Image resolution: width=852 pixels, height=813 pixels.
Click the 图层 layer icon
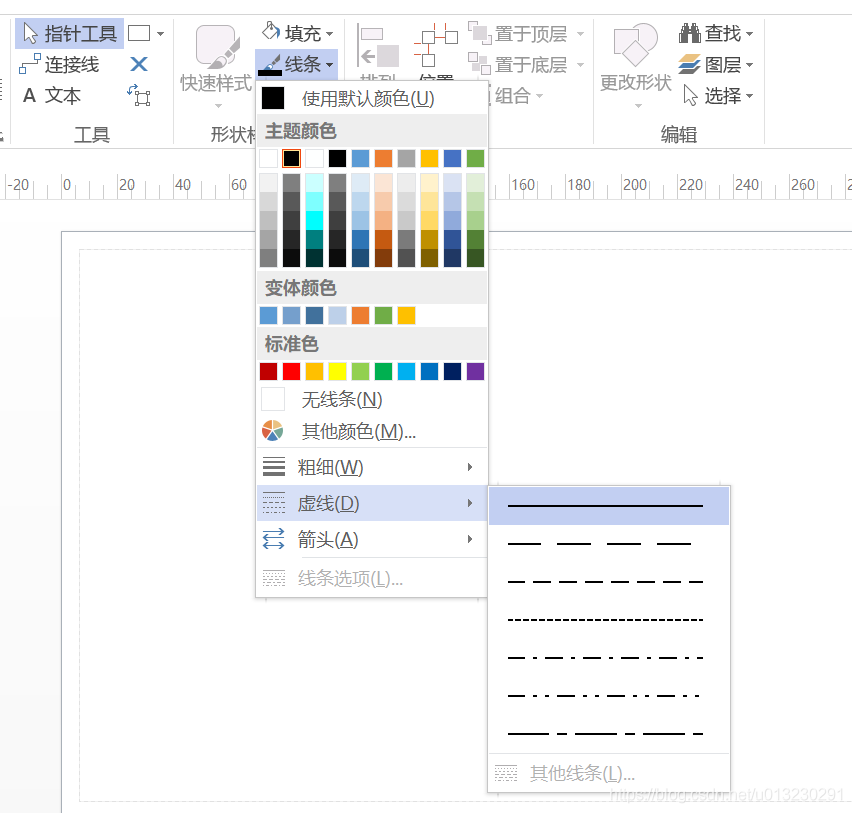point(690,64)
